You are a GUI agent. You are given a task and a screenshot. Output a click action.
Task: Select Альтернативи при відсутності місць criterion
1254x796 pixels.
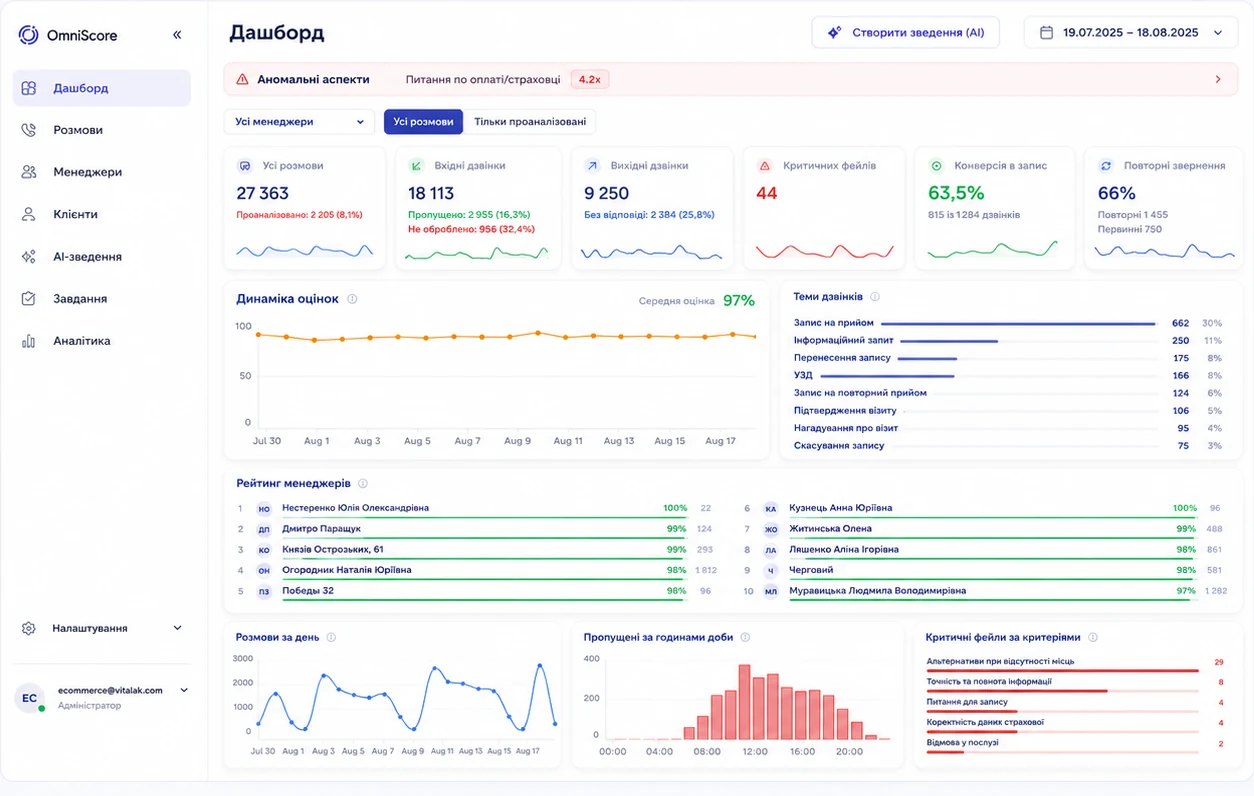(1076, 664)
